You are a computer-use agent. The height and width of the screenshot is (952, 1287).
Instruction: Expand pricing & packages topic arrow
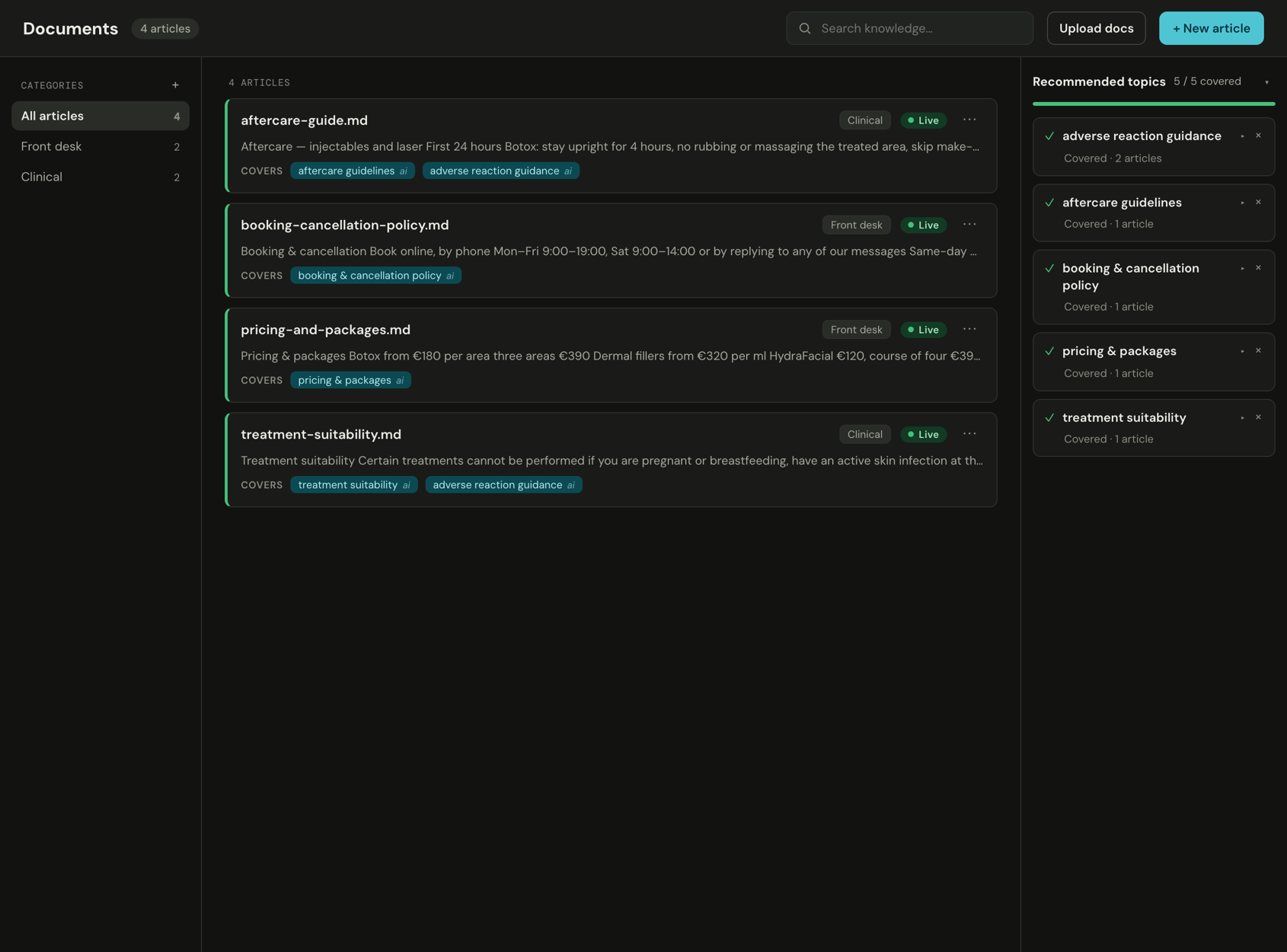pyautogui.click(x=1242, y=351)
